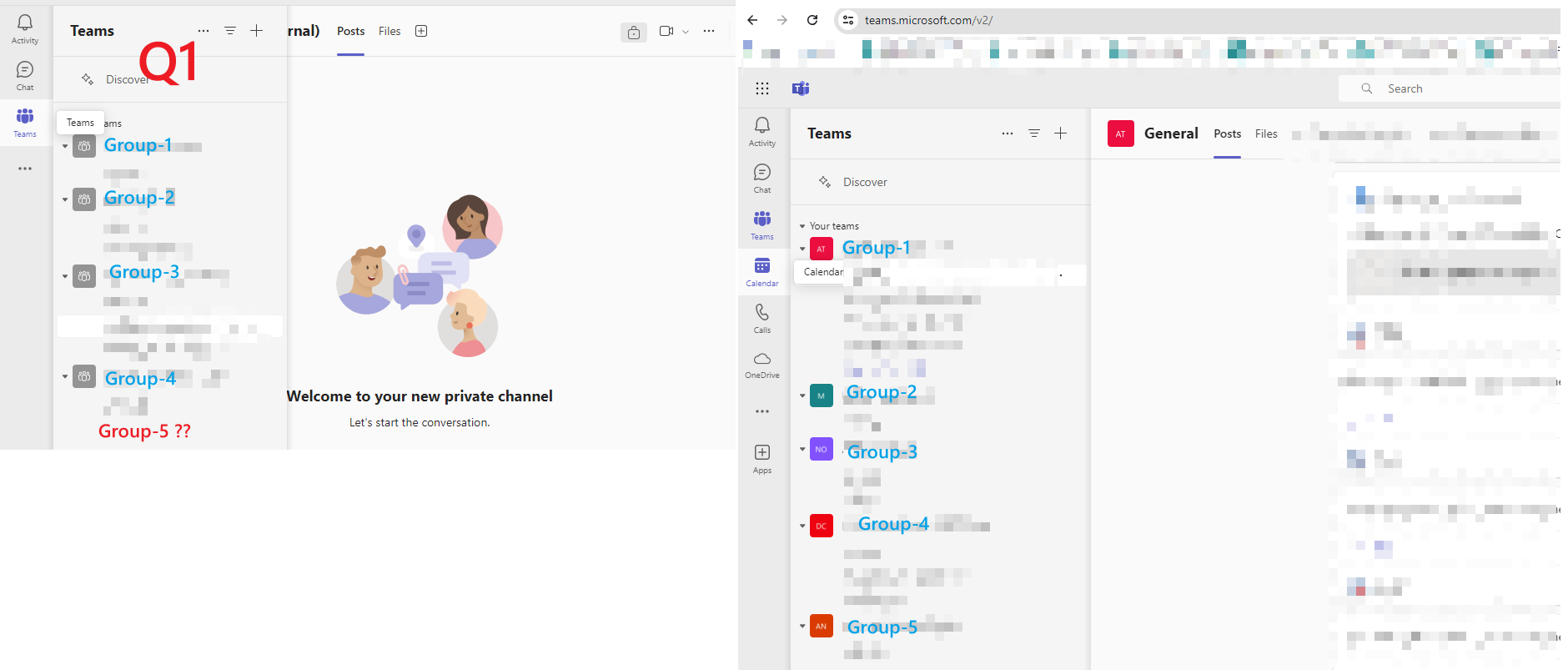This screenshot has width=1568, height=670.
Task: Open Calendar in browser Teams sidebar
Action: pyautogui.click(x=762, y=272)
